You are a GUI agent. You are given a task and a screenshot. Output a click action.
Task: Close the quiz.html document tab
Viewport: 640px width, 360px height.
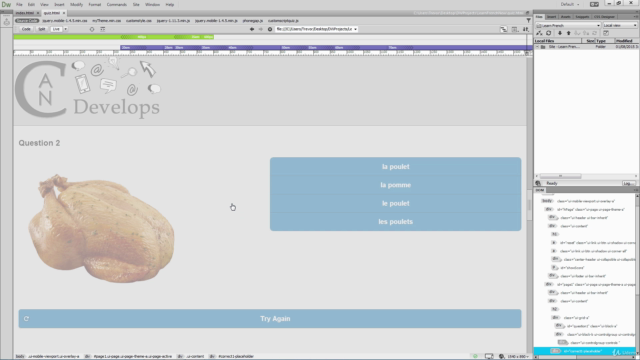64,13
